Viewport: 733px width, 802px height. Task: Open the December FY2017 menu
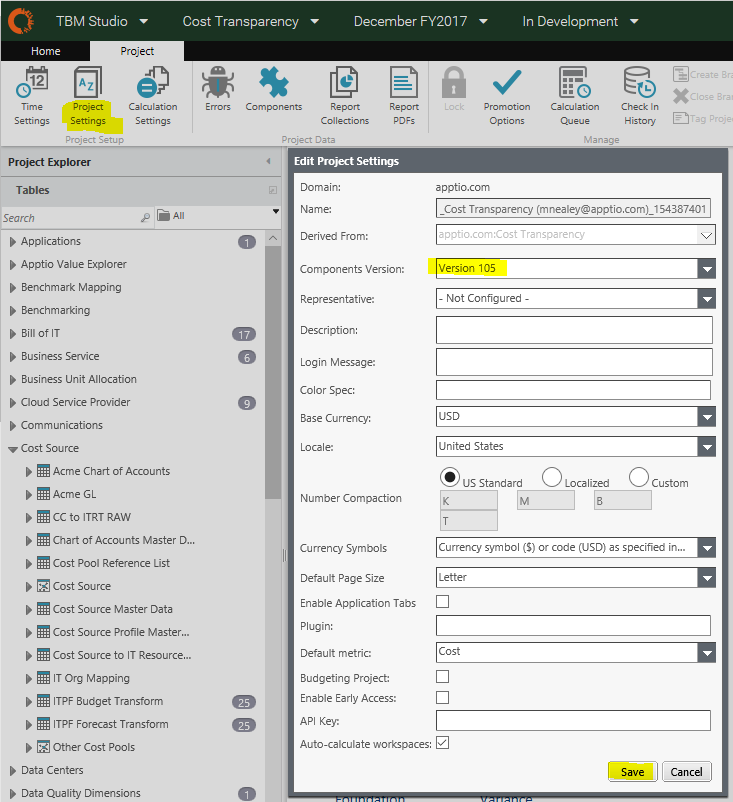pyautogui.click(x=420, y=21)
